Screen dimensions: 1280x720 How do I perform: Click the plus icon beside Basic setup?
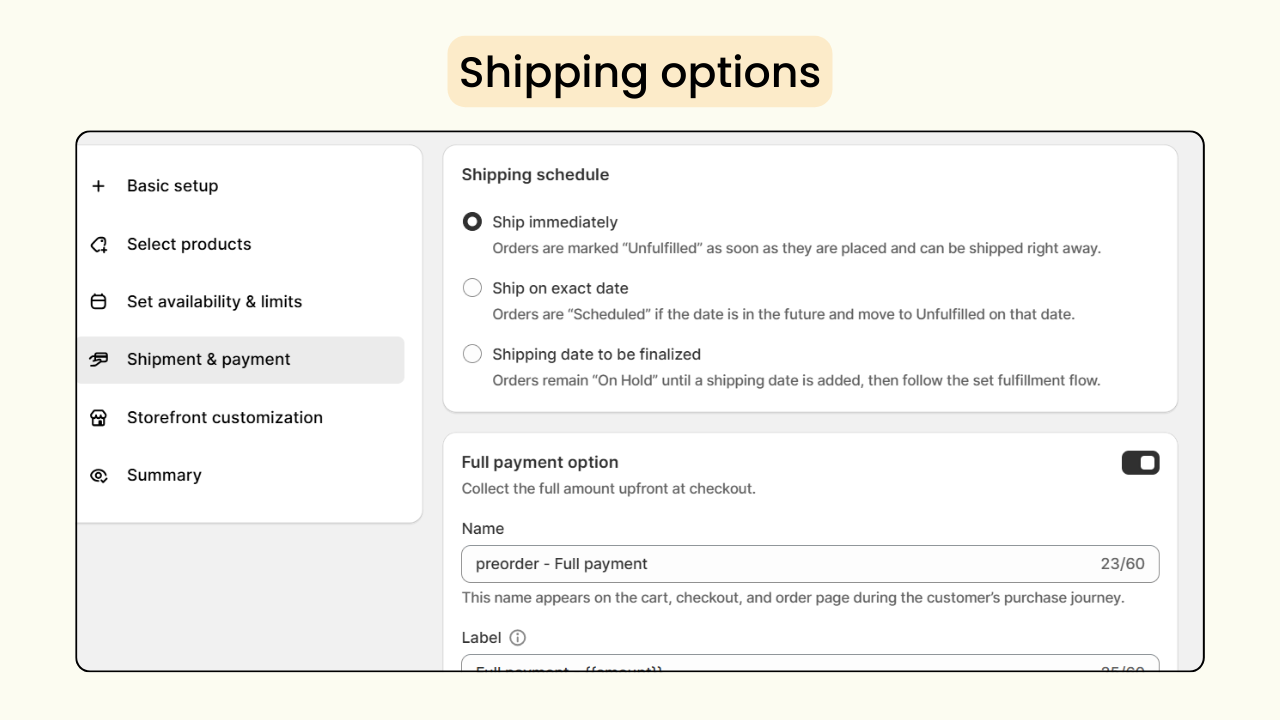(98, 185)
